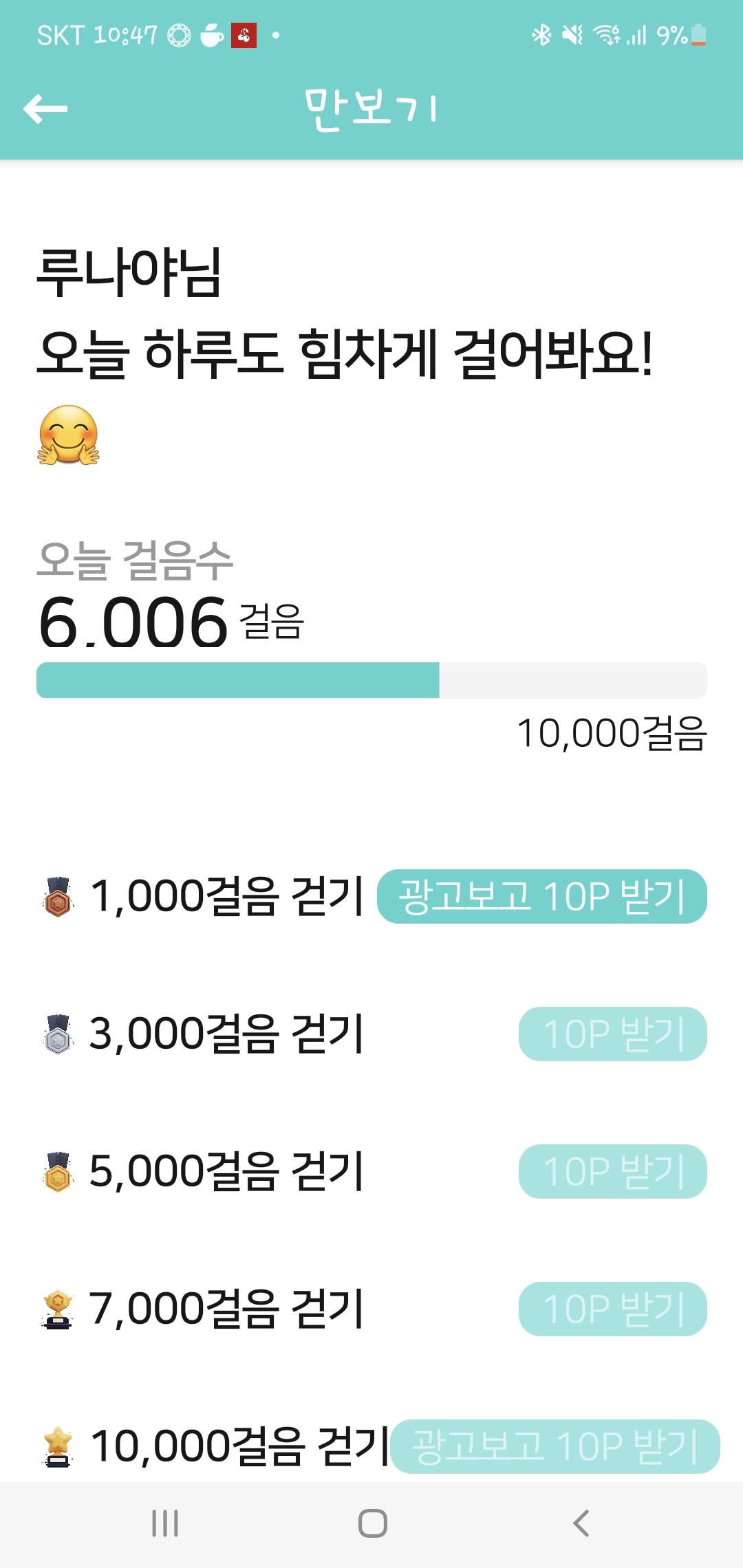Claim 10P 받기 for 7,000걸음
The height and width of the screenshot is (1568, 743).
coord(612,1309)
